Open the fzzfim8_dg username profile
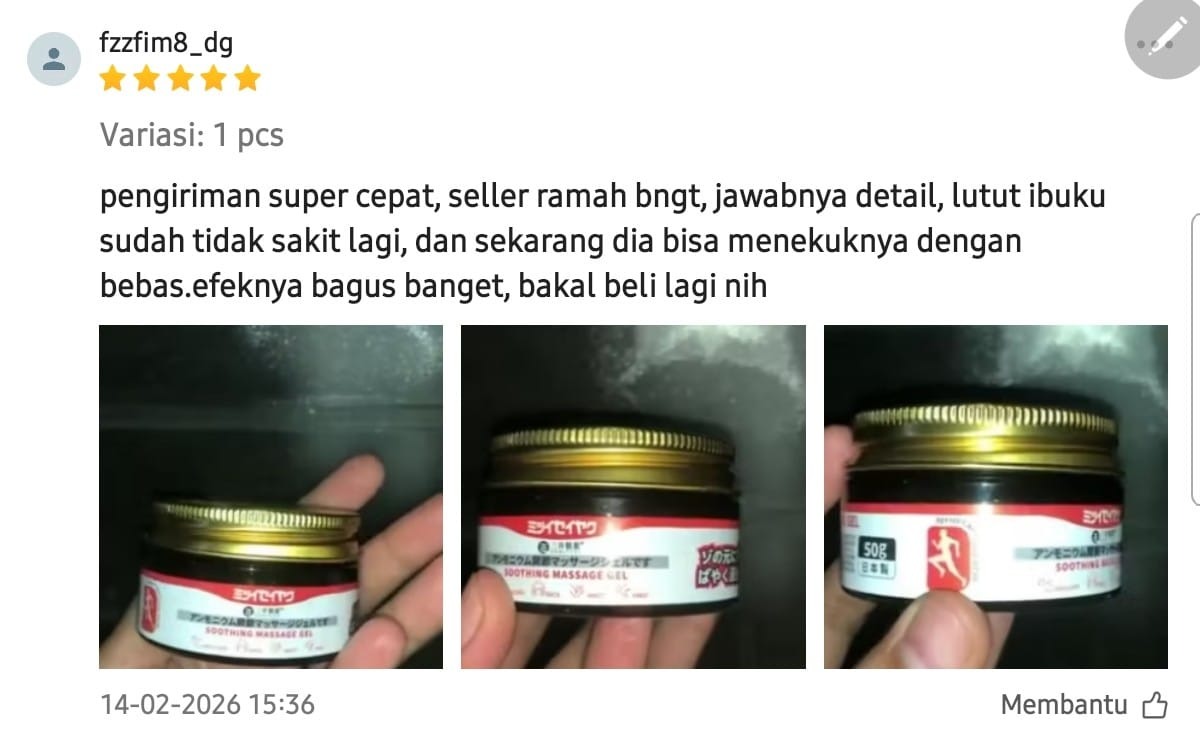 (166, 43)
